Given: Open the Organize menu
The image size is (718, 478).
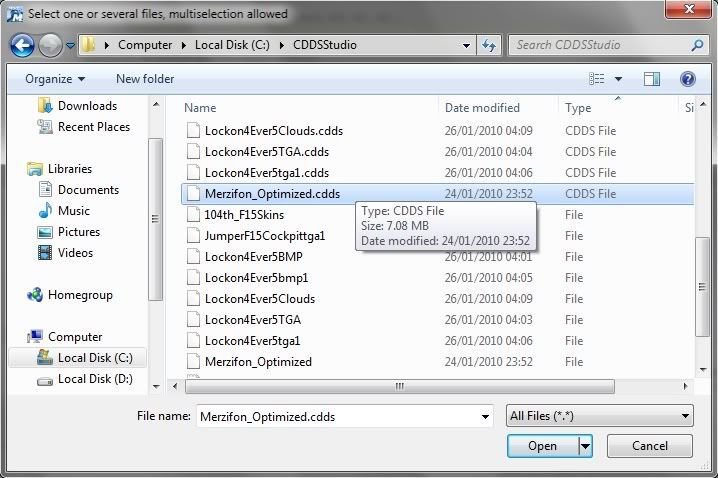Looking at the screenshot, I should [x=55, y=79].
